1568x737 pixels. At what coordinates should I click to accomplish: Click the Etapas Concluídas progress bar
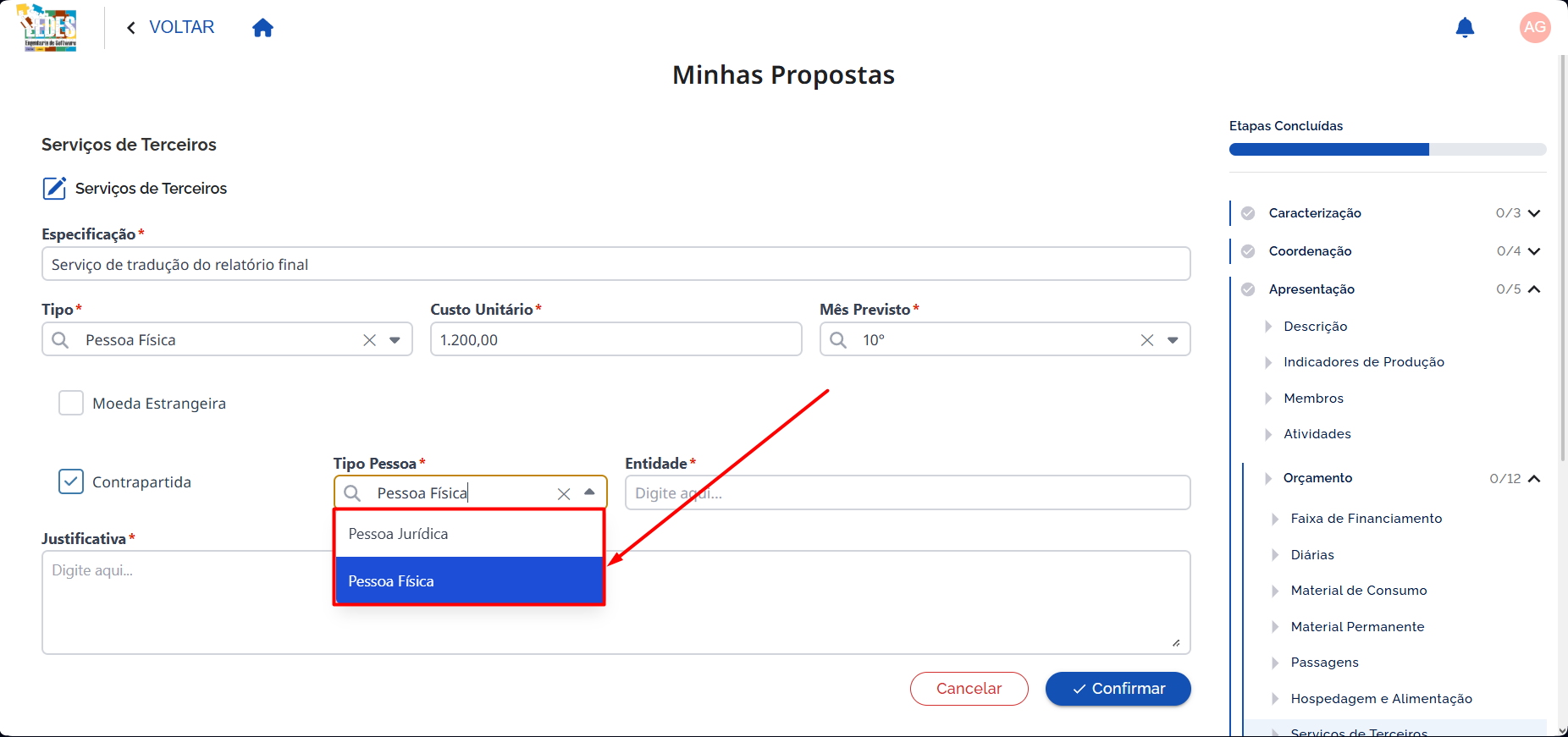point(1388,150)
